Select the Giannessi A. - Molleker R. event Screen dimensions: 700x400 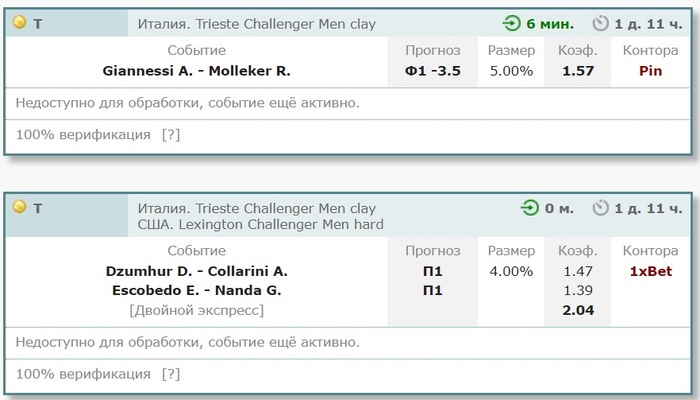pyautogui.click(x=196, y=71)
